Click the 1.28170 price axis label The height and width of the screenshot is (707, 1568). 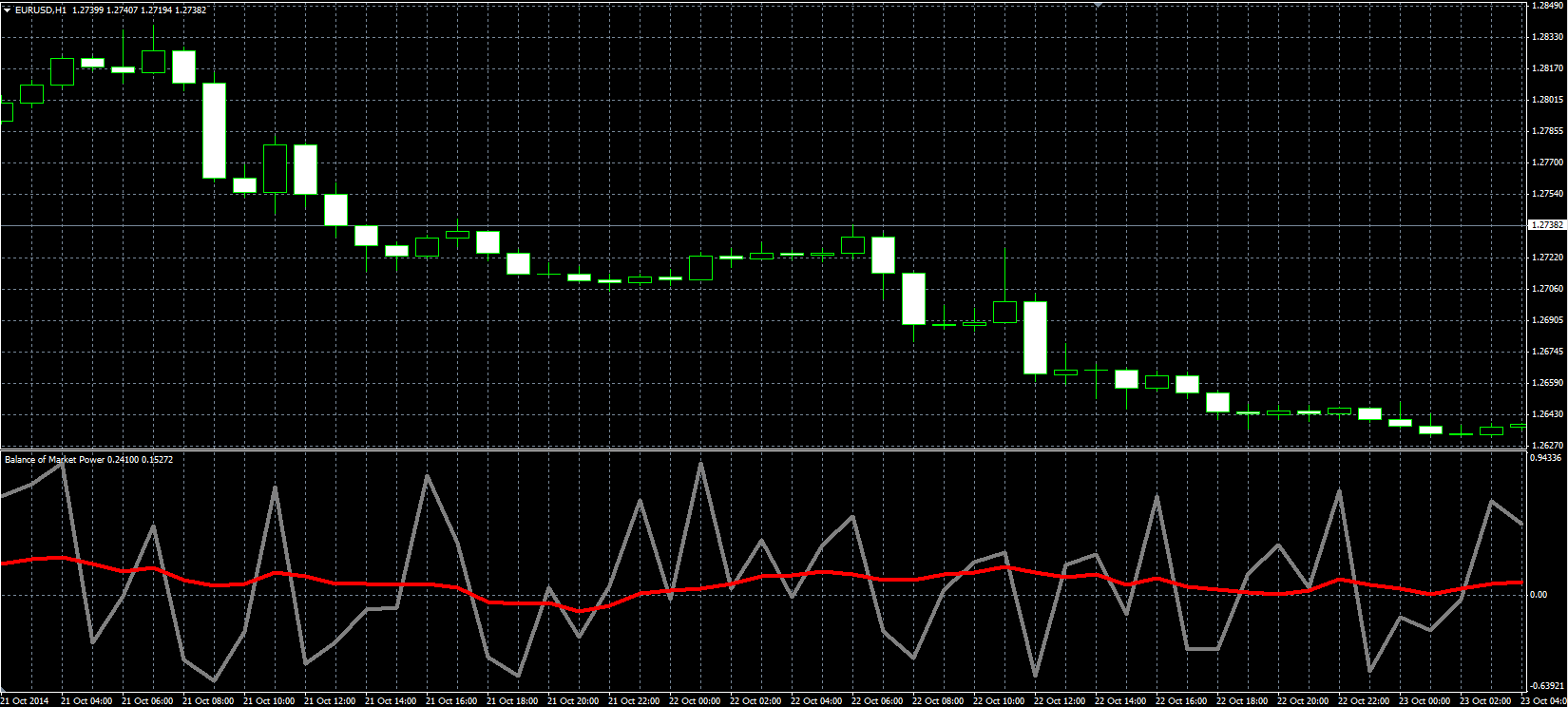1547,68
